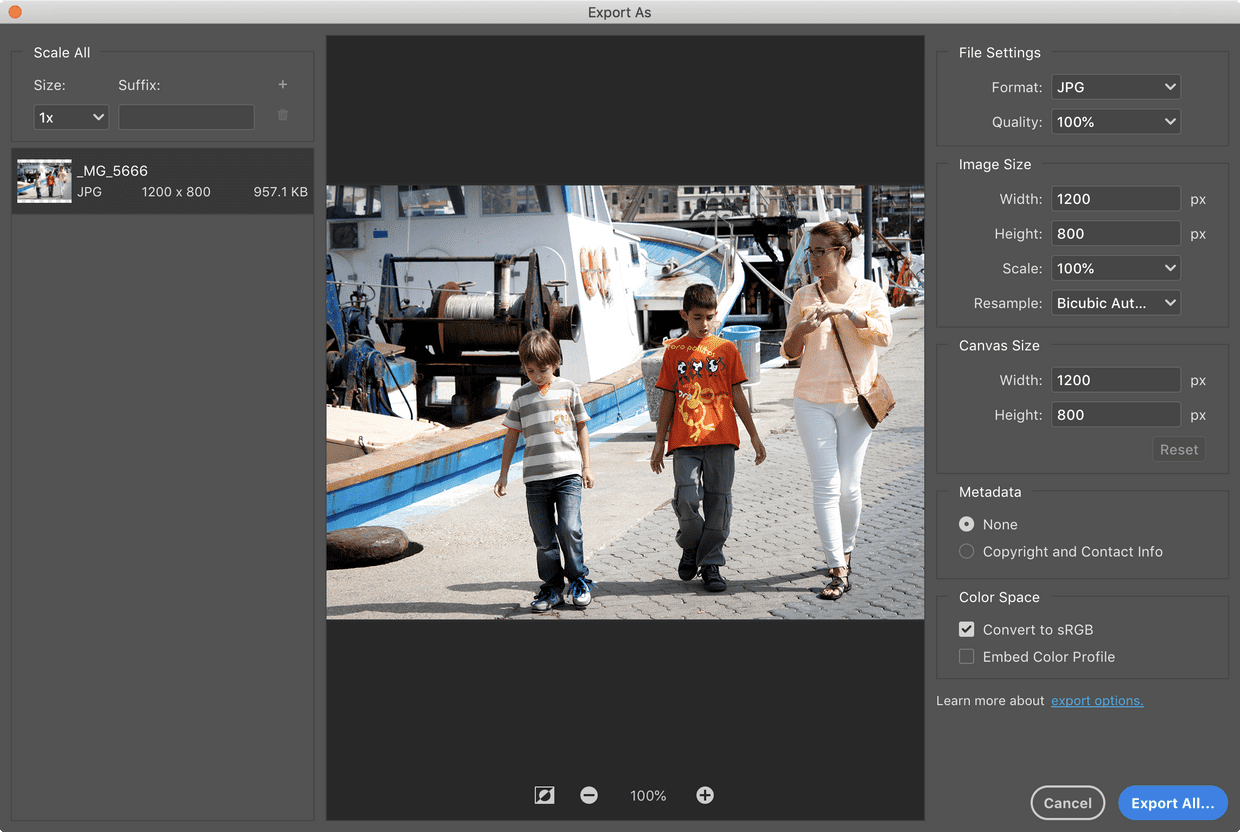Open the Size 1x dropdown
This screenshot has width=1240, height=832.
(x=71, y=117)
